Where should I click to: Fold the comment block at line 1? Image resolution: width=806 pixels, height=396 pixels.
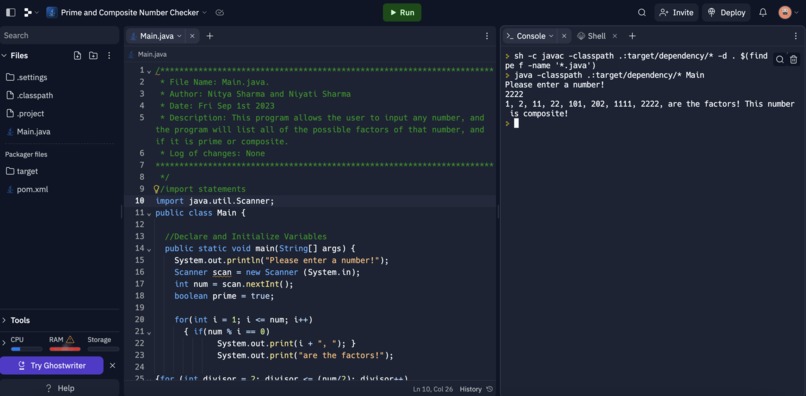click(x=149, y=71)
